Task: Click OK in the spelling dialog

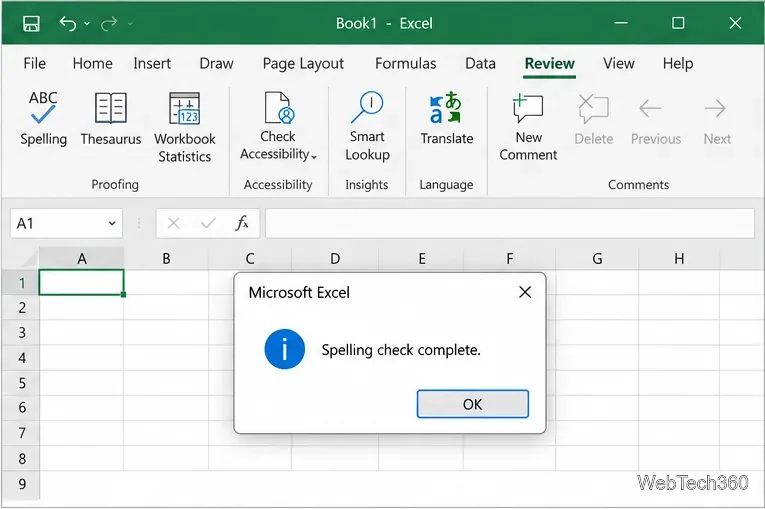Action: point(472,404)
